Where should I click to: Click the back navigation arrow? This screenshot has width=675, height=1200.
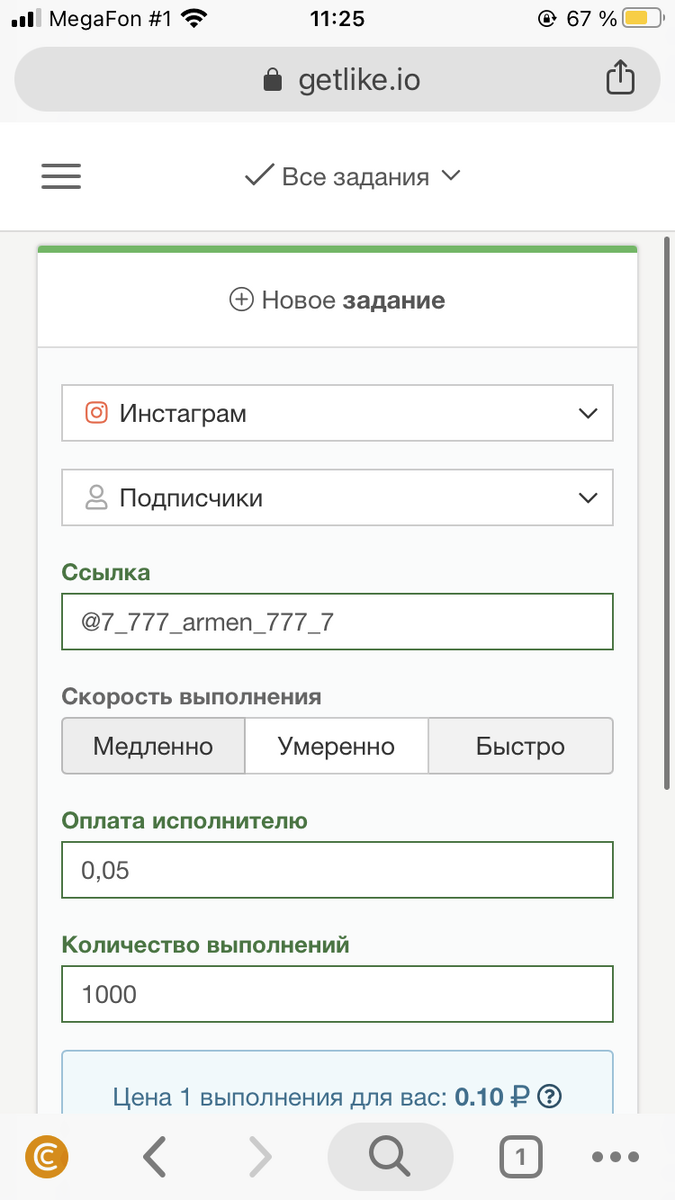(155, 1156)
